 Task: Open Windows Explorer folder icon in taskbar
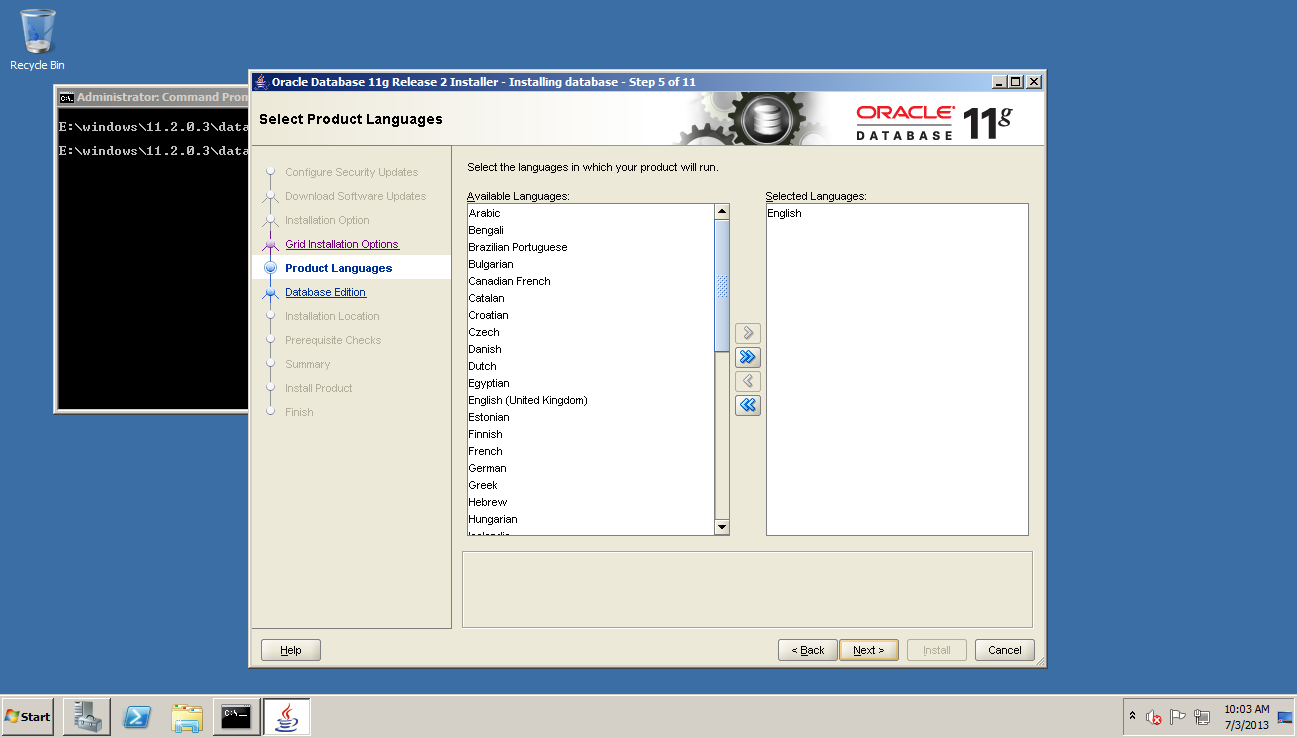[x=187, y=717]
